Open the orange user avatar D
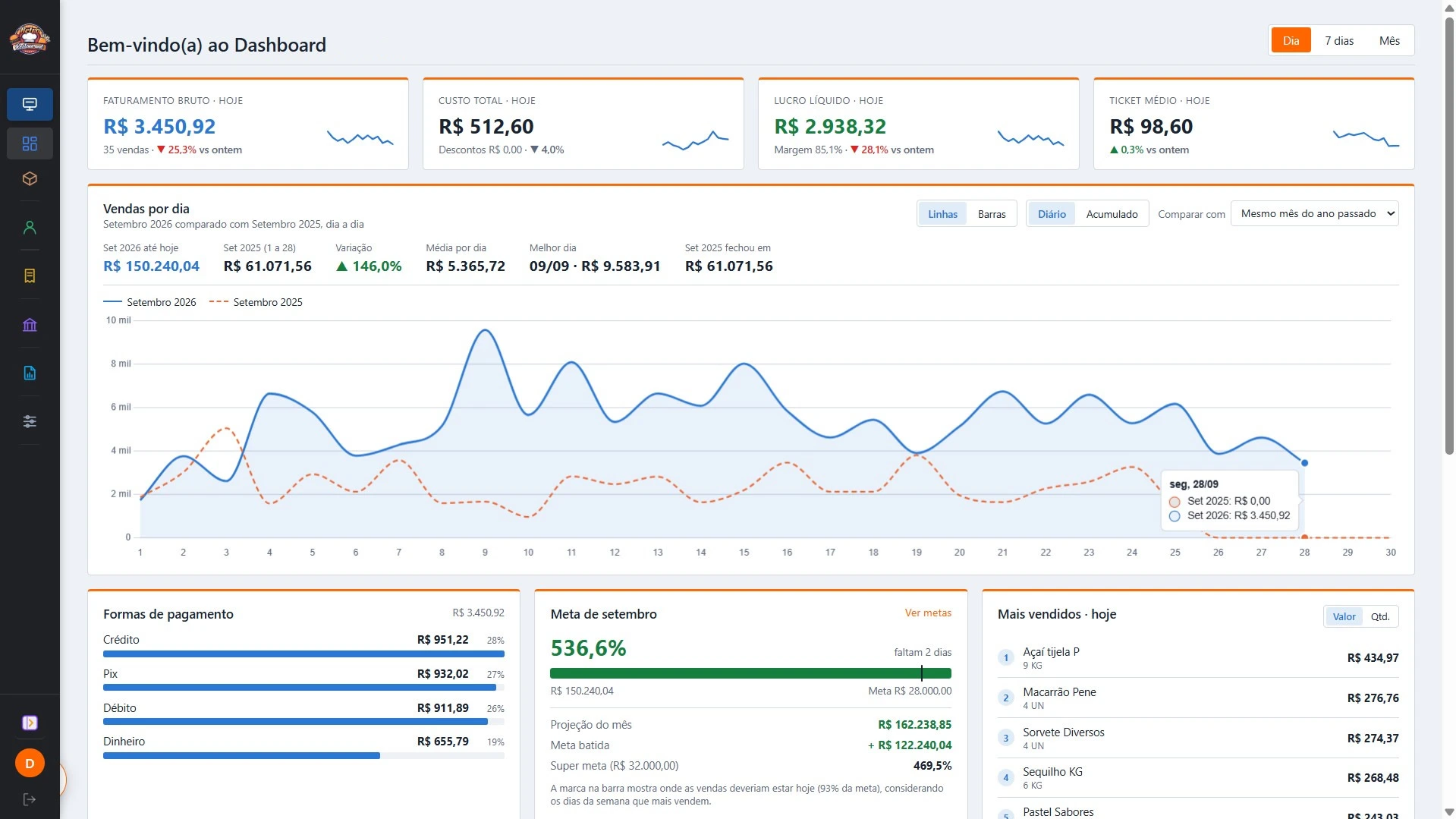Screen dimensions: 1456x819 30,763
